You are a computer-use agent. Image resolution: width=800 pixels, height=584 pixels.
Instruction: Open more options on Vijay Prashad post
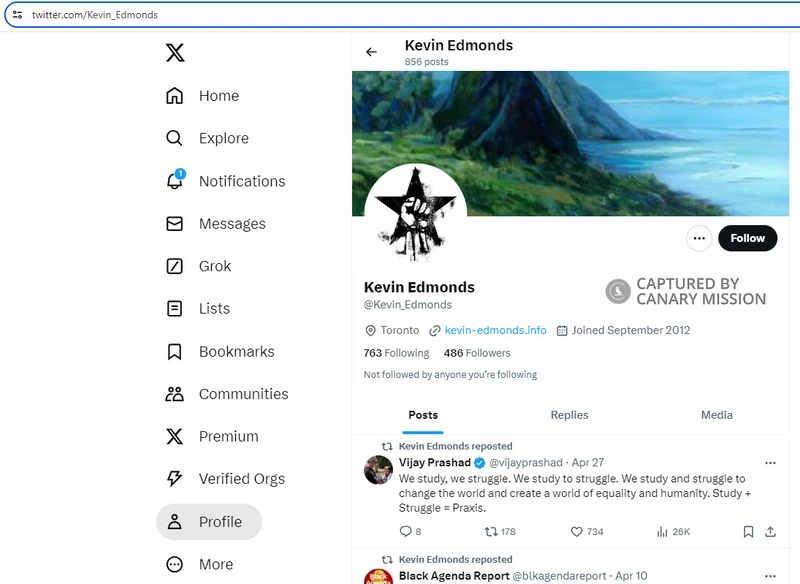(x=770, y=463)
